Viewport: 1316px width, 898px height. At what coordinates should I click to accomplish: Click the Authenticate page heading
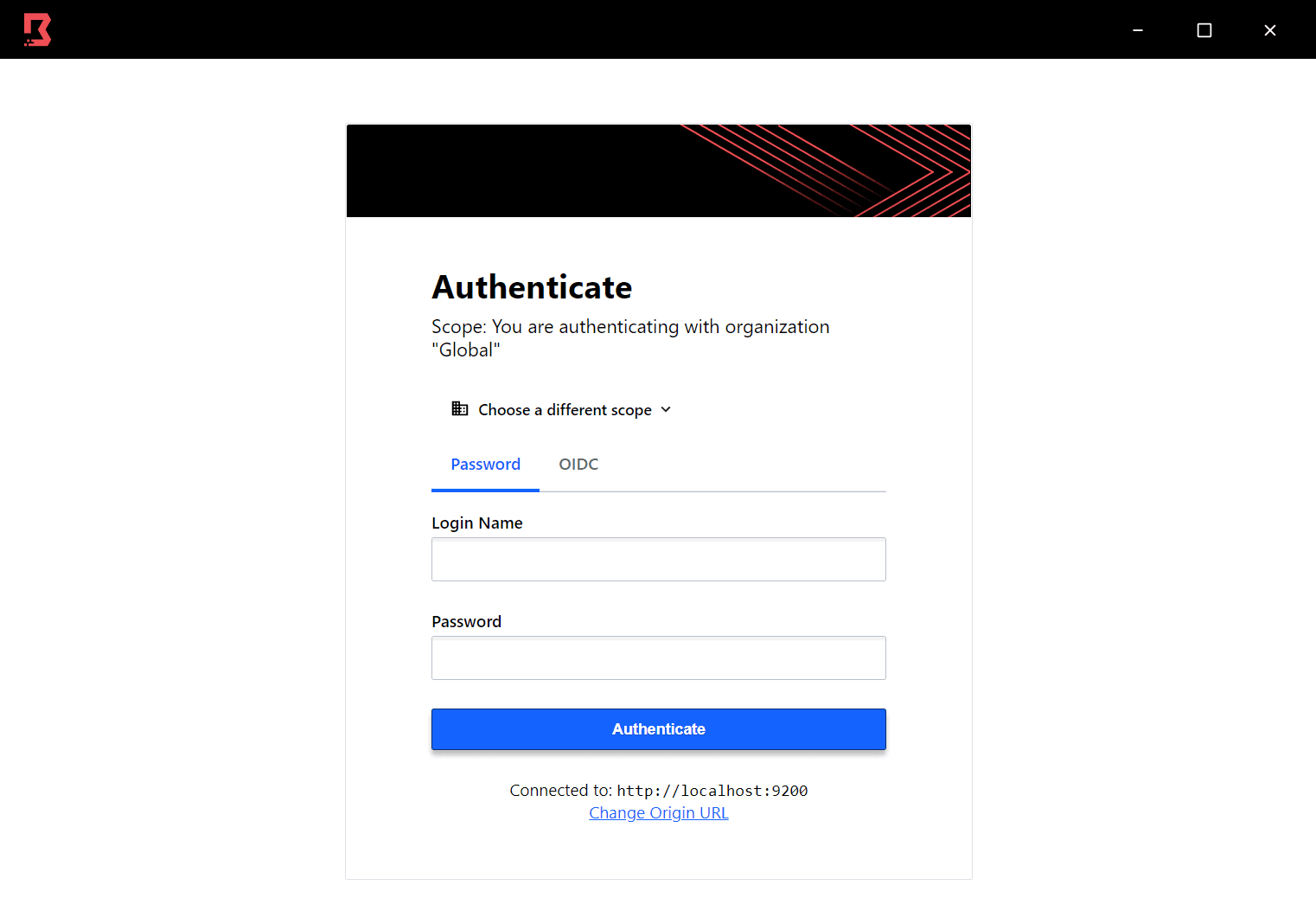(x=532, y=286)
